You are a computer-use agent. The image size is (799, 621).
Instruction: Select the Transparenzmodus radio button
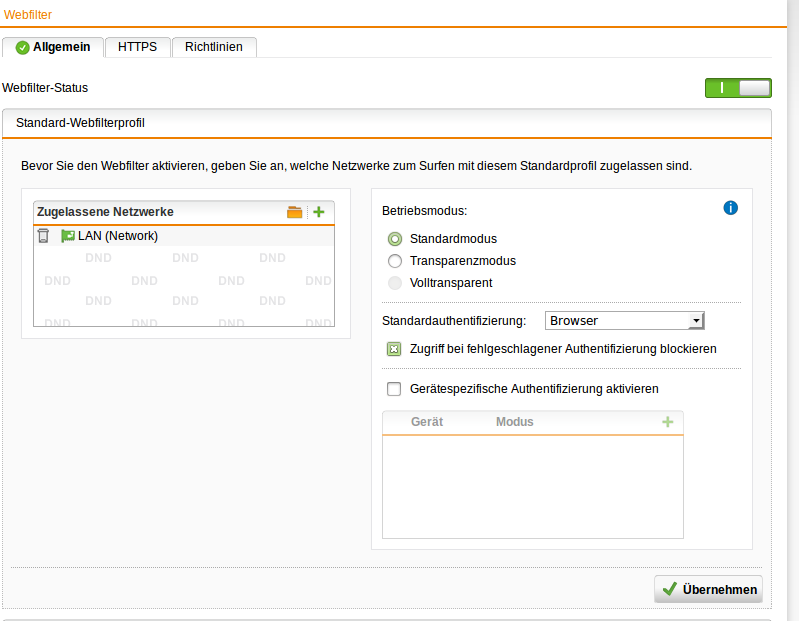click(x=395, y=261)
